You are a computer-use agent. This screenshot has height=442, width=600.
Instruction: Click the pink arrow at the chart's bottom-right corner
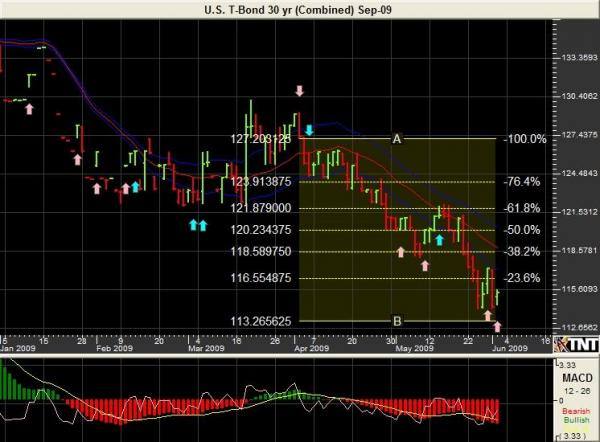point(497,325)
